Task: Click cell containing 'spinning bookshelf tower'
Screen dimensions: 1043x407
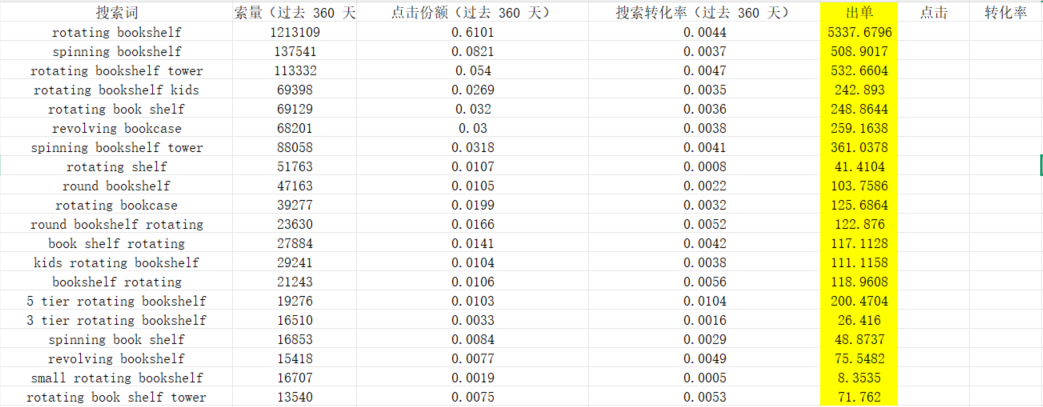Action: pos(116,148)
